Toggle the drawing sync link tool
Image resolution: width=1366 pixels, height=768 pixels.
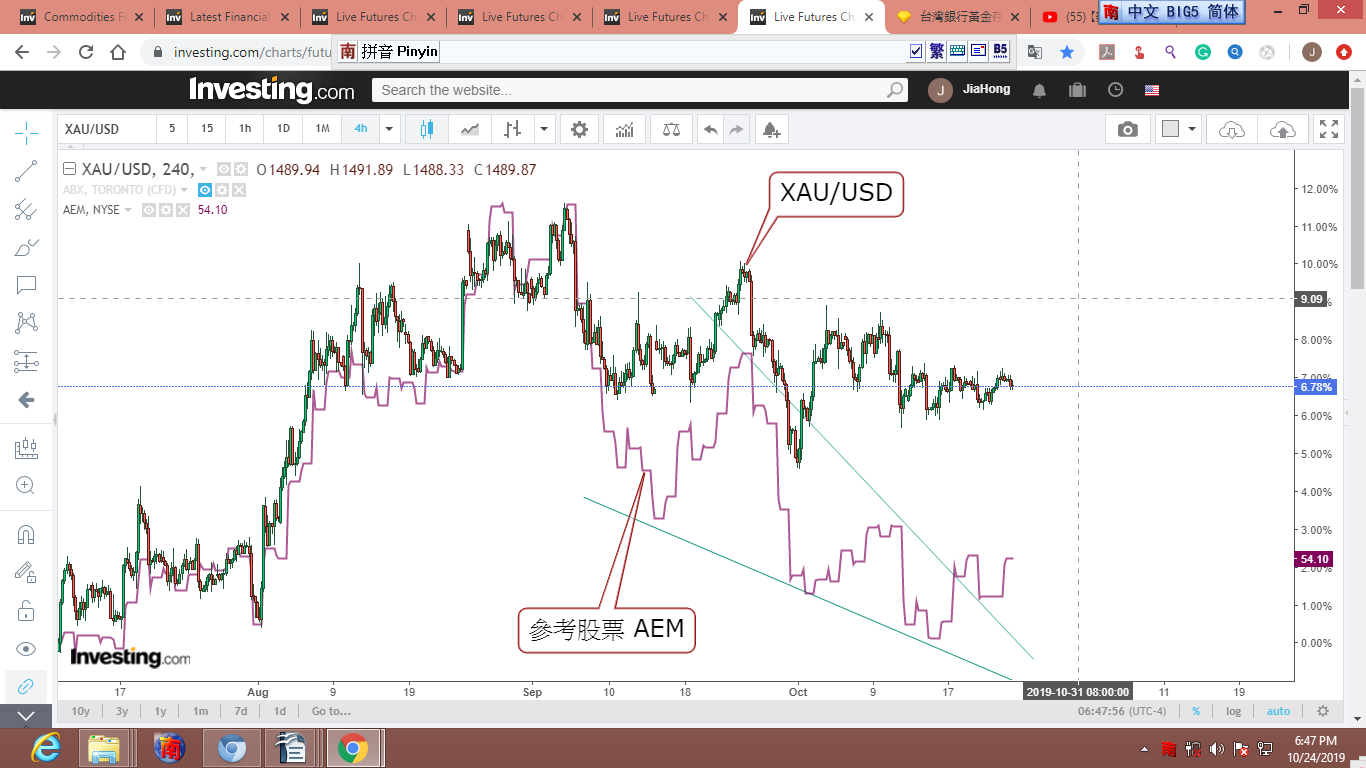coord(26,686)
